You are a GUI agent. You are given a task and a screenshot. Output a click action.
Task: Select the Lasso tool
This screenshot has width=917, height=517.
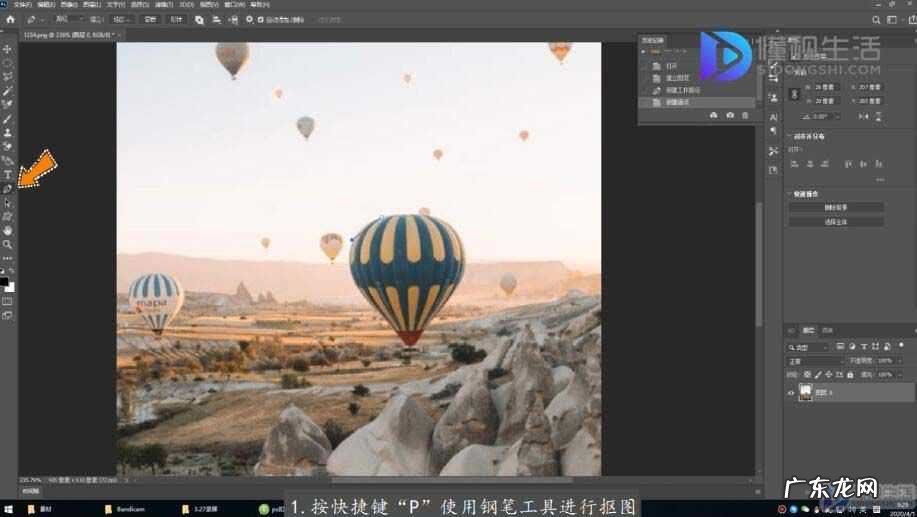tap(8, 77)
